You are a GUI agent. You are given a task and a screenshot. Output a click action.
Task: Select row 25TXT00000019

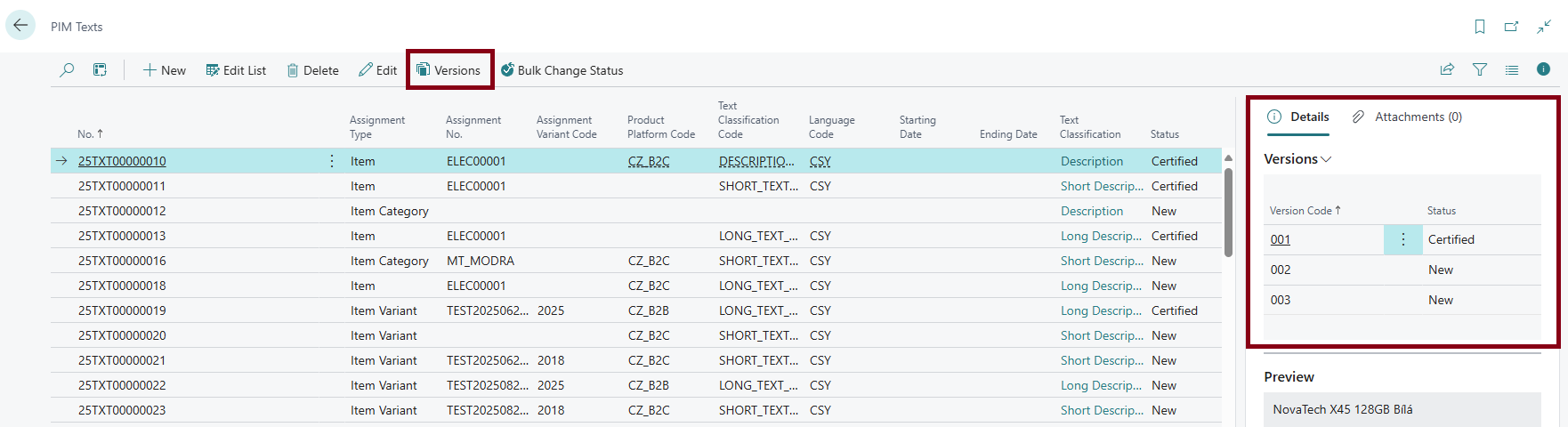(x=635, y=310)
